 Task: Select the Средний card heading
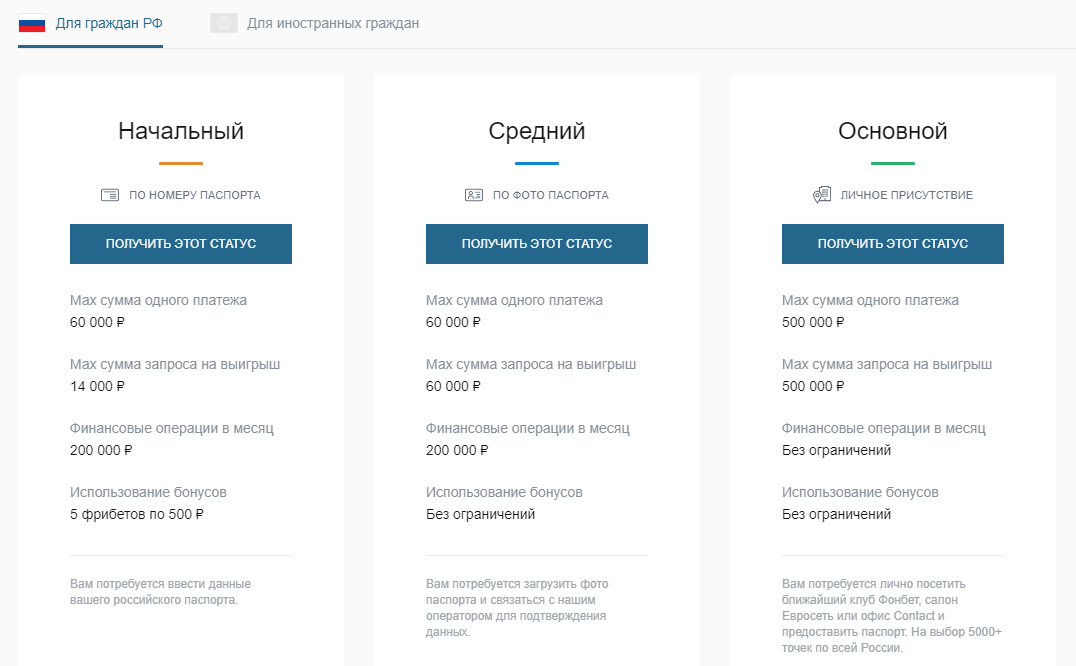(537, 131)
